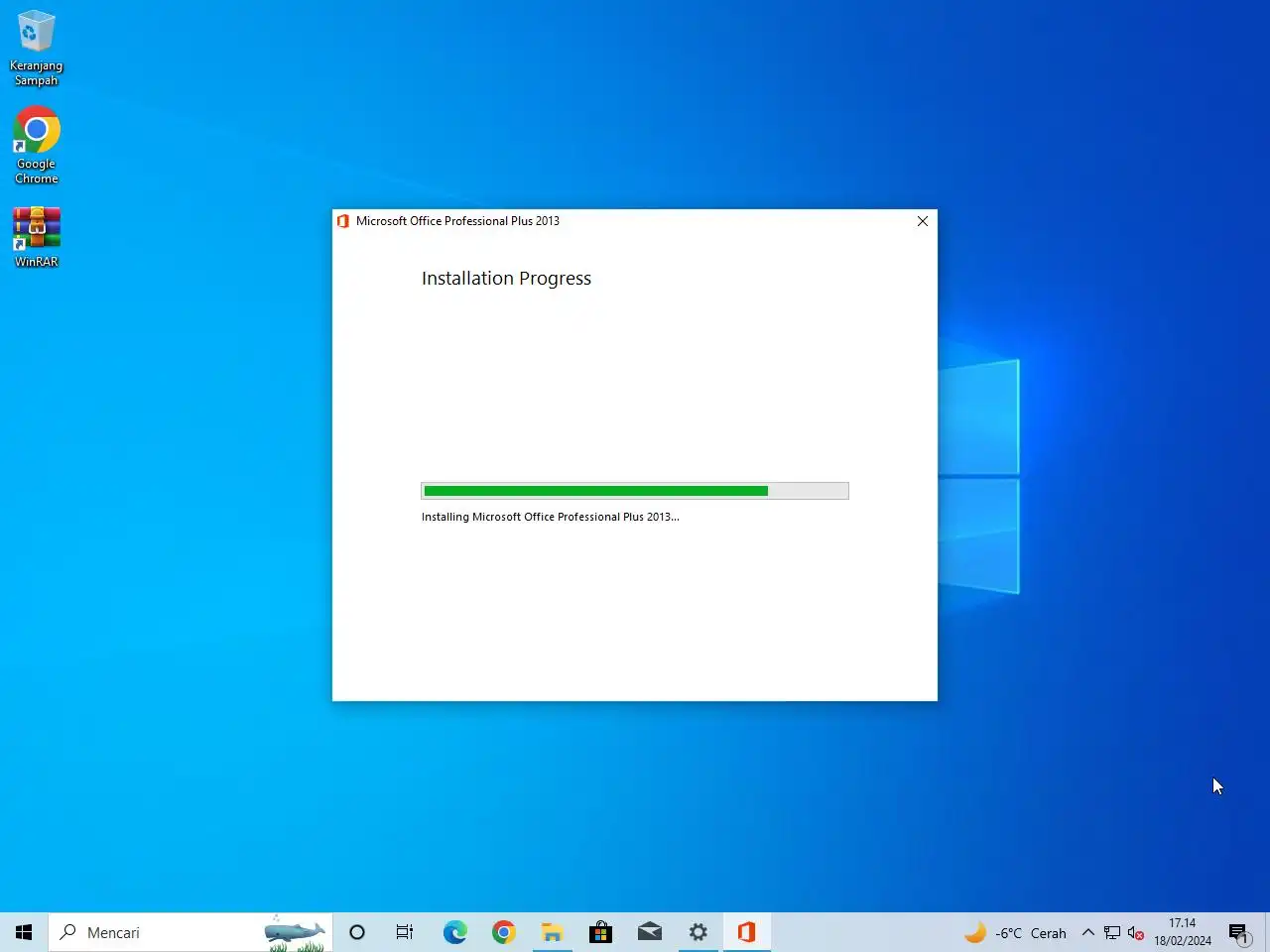
Task: Open the Windows Start menu
Action: 24,932
